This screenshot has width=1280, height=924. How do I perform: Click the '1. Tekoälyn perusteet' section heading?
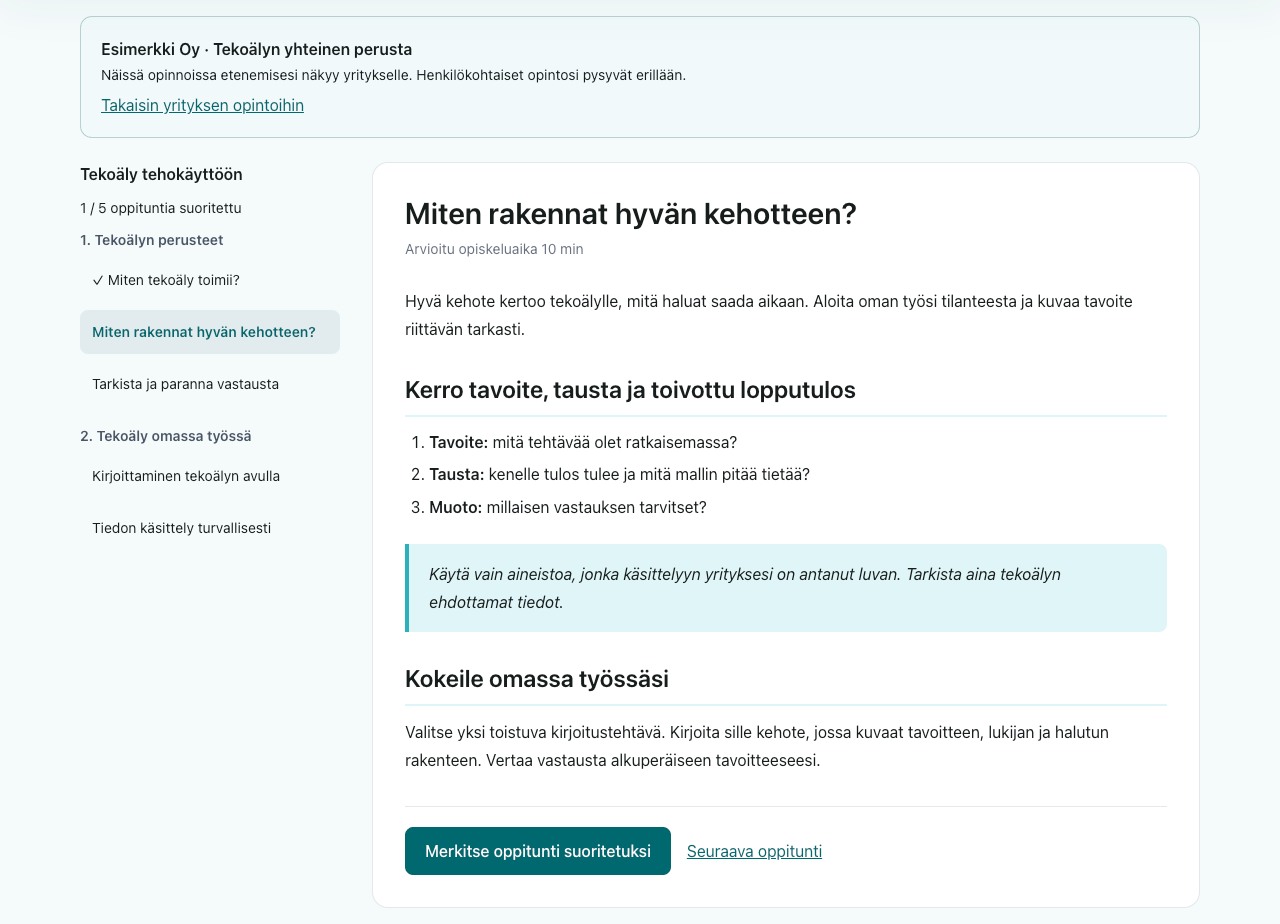tap(152, 240)
